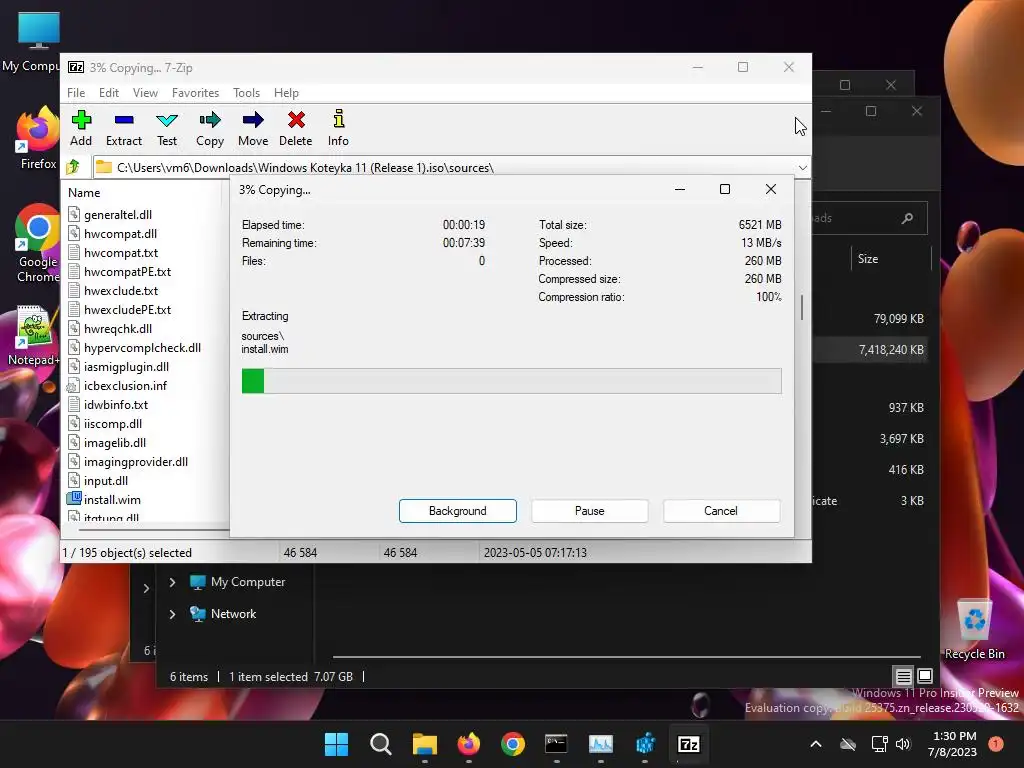Click the Delete toolbar icon
This screenshot has width=1024, height=768.
[x=296, y=128]
